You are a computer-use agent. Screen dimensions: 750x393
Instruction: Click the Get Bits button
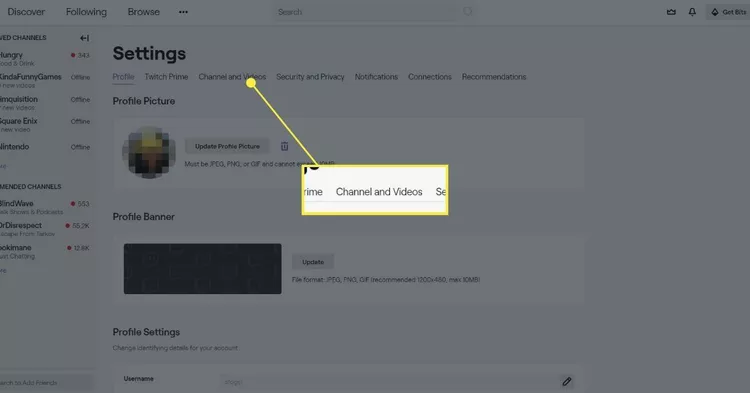728,12
